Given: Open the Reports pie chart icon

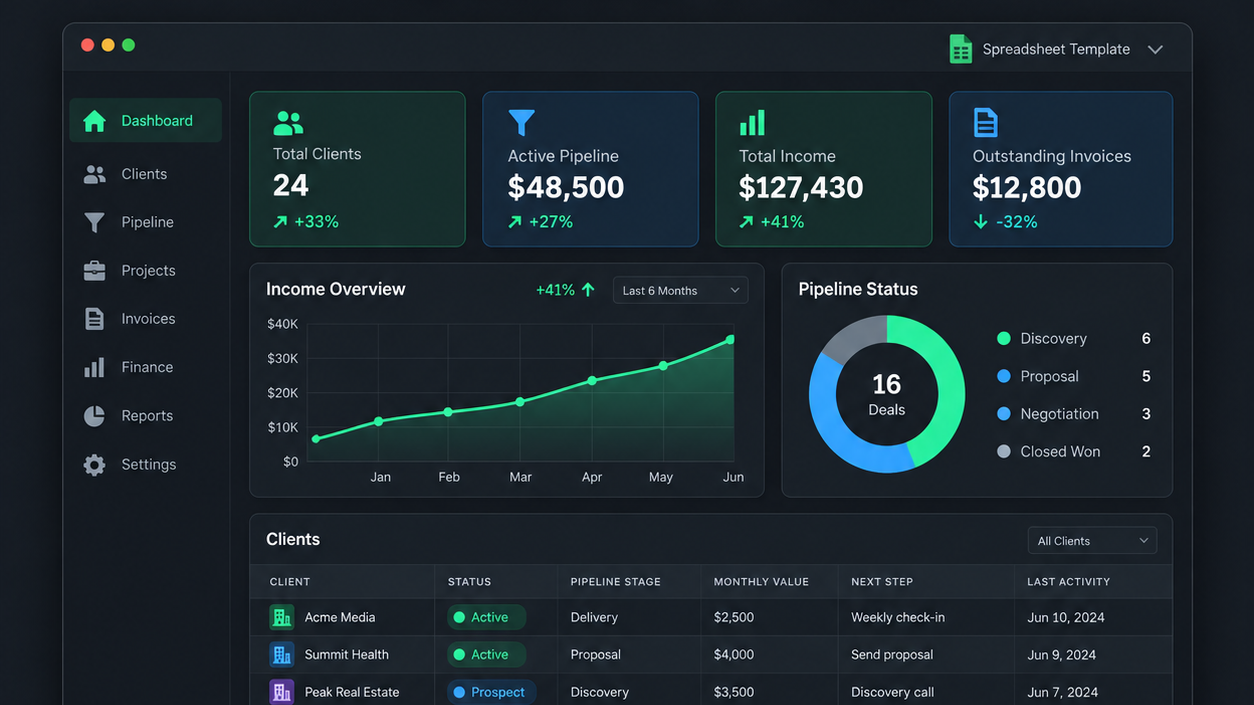Looking at the screenshot, I should [x=94, y=416].
